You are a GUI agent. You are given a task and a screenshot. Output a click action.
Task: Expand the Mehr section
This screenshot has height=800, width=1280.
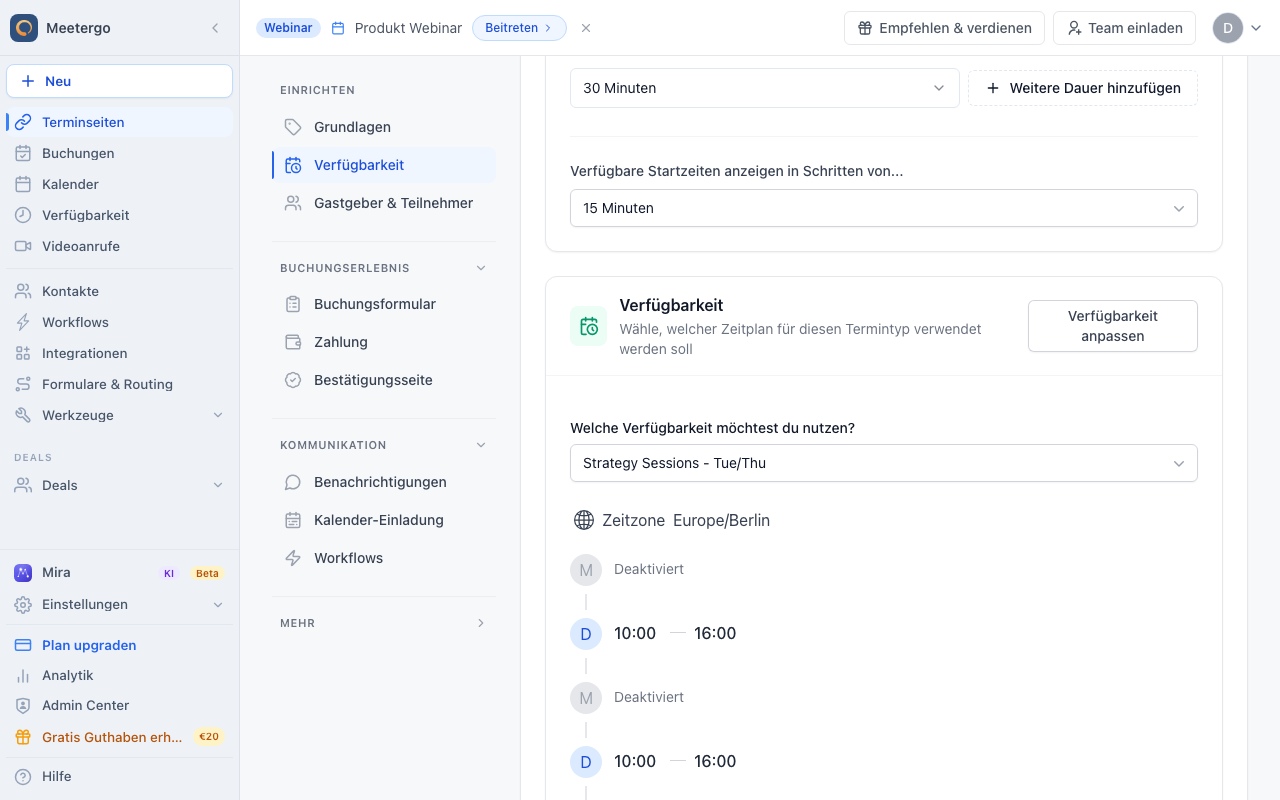click(481, 623)
